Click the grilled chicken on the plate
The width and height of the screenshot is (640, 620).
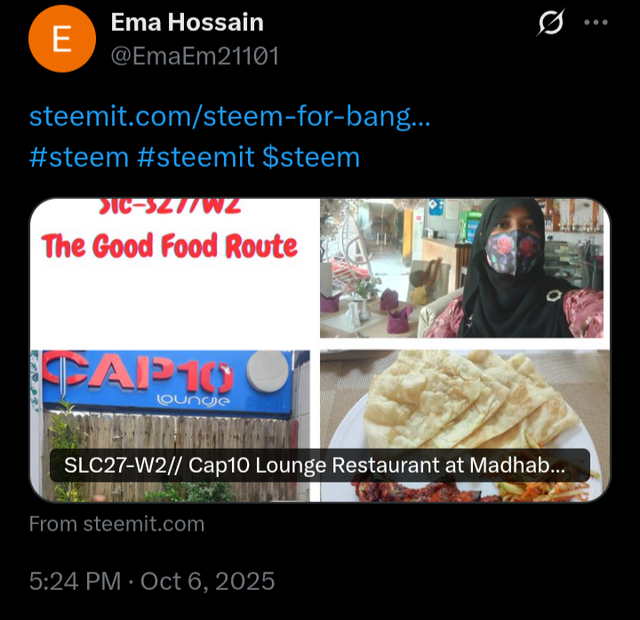point(427,492)
